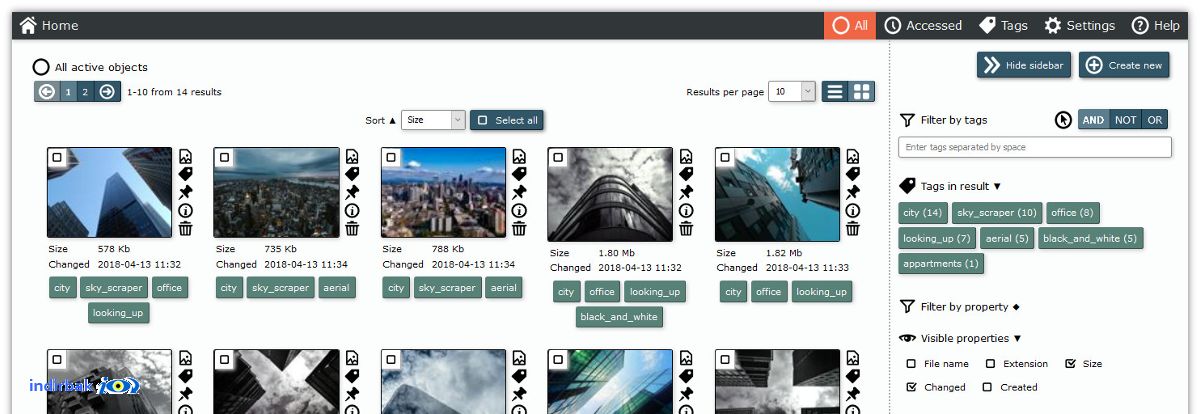Expand the Filter by property section
Image resolution: width=1200 pixels, height=414 pixels.
1016,307
